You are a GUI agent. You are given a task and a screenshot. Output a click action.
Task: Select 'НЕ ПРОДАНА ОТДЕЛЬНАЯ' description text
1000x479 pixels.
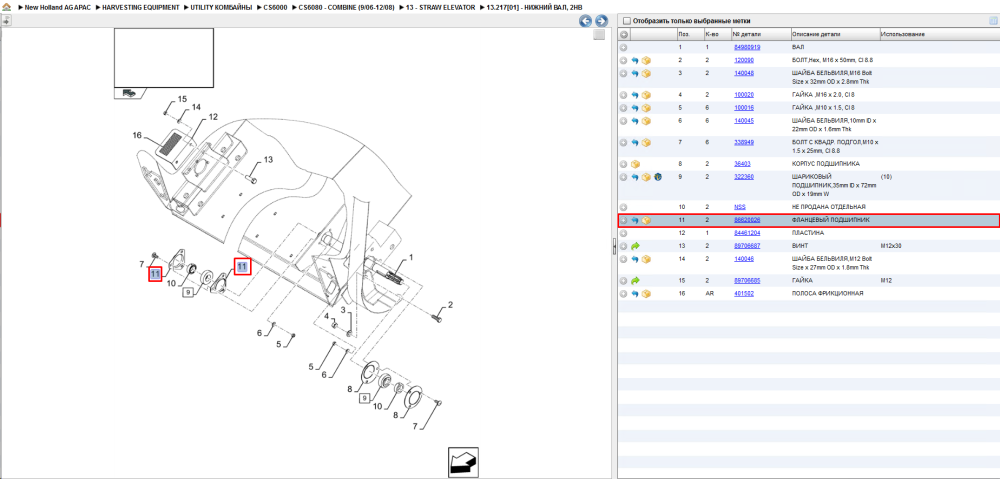(828, 207)
